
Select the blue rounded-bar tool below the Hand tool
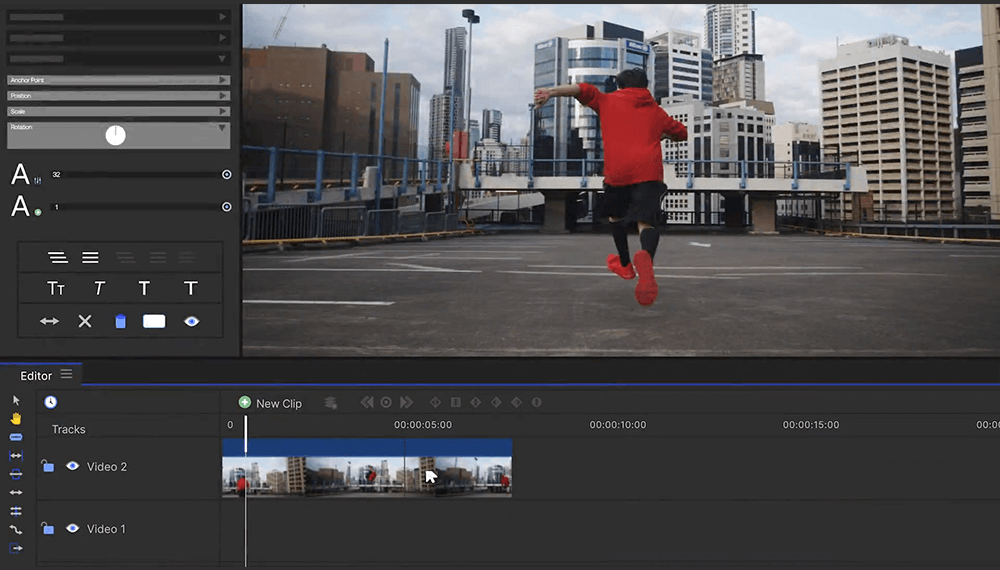[16, 437]
